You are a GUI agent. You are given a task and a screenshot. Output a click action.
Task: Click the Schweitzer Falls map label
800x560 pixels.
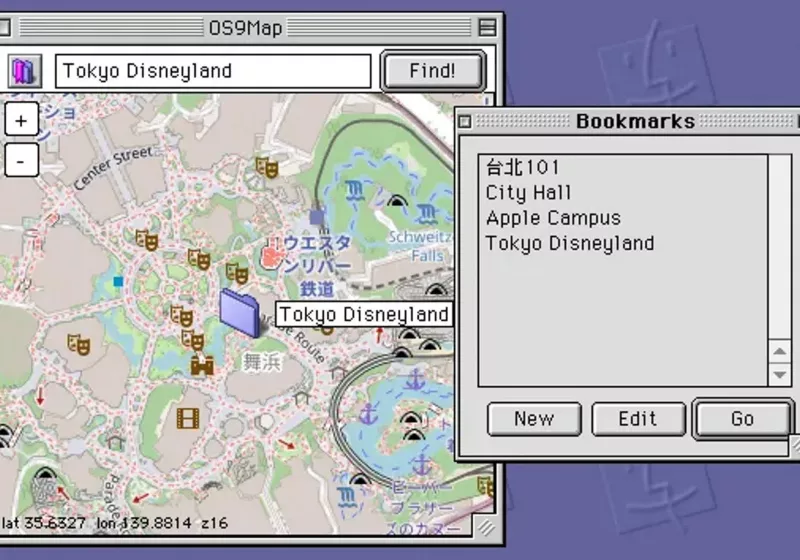point(421,246)
